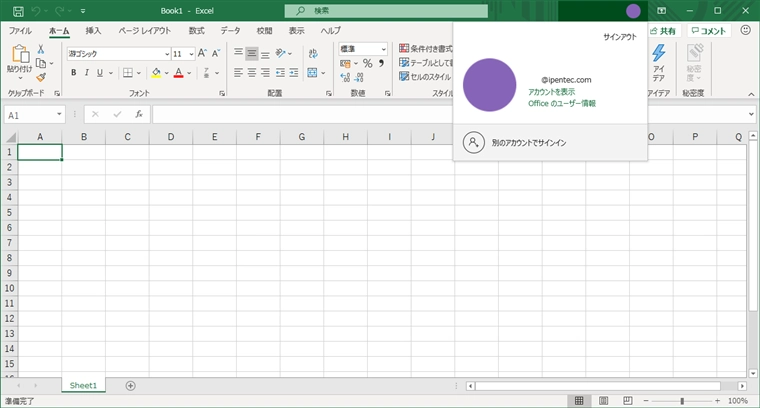Switch to the 挿入 tab

pyautogui.click(x=93, y=31)
